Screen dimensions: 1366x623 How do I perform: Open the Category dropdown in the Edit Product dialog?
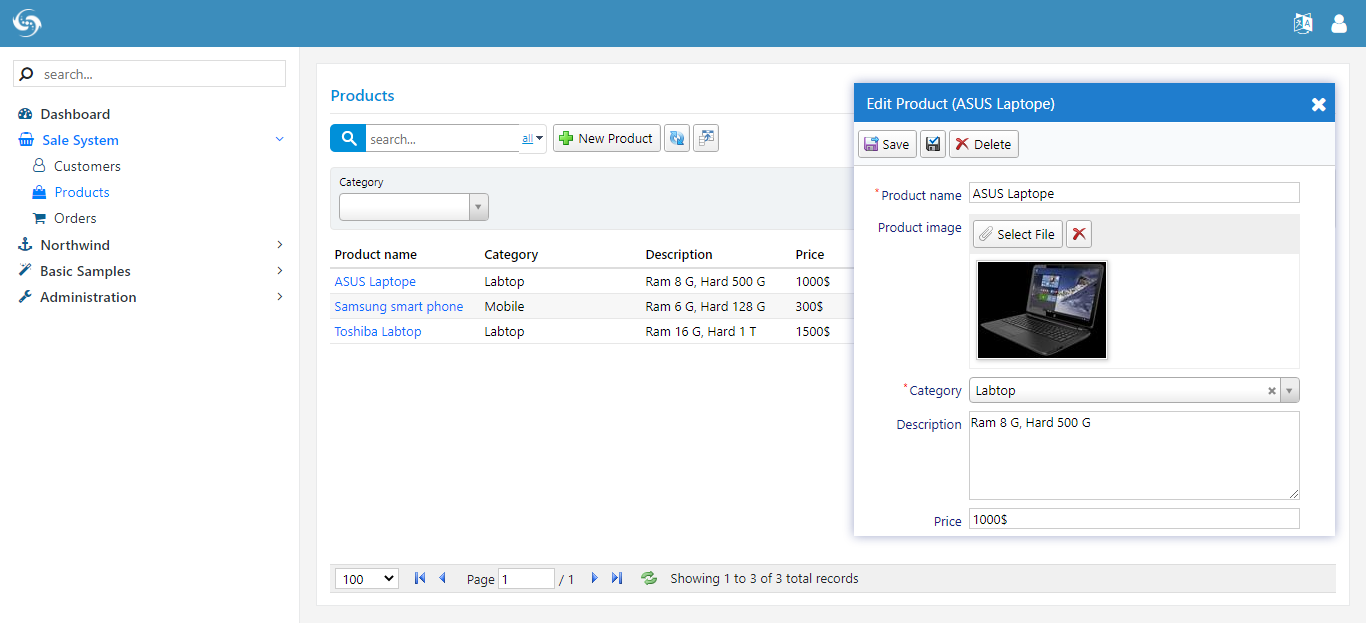[x=1289, y=390]
